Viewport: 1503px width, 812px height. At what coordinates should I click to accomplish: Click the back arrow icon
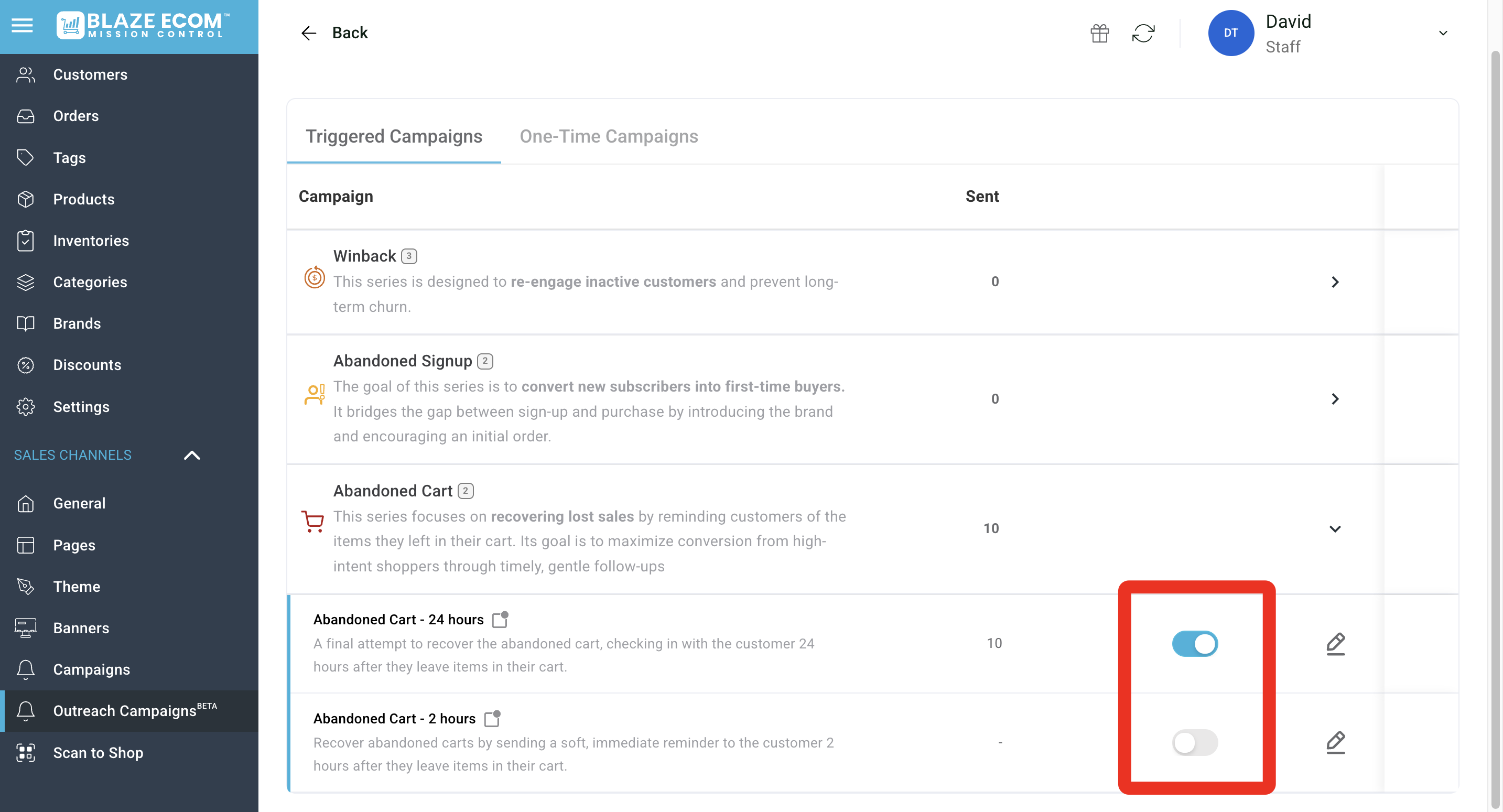point(308,33)
